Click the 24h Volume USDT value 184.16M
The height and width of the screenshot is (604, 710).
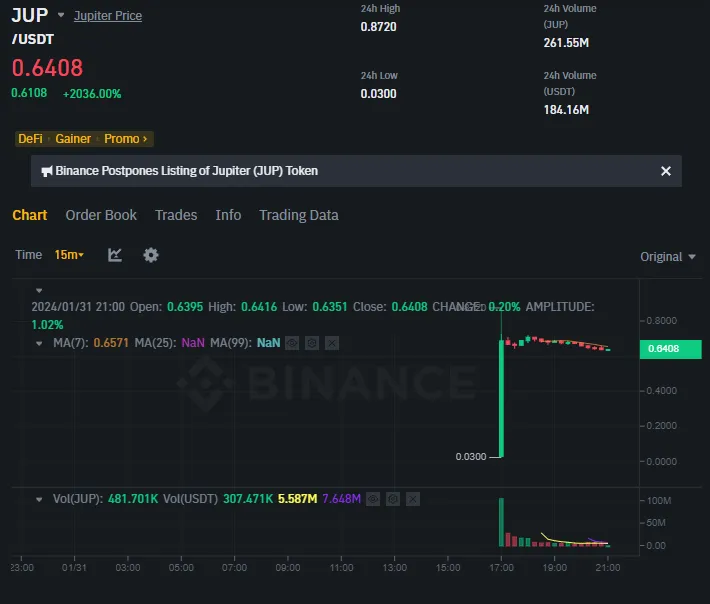pyautogui.click(x=566, y=110)
